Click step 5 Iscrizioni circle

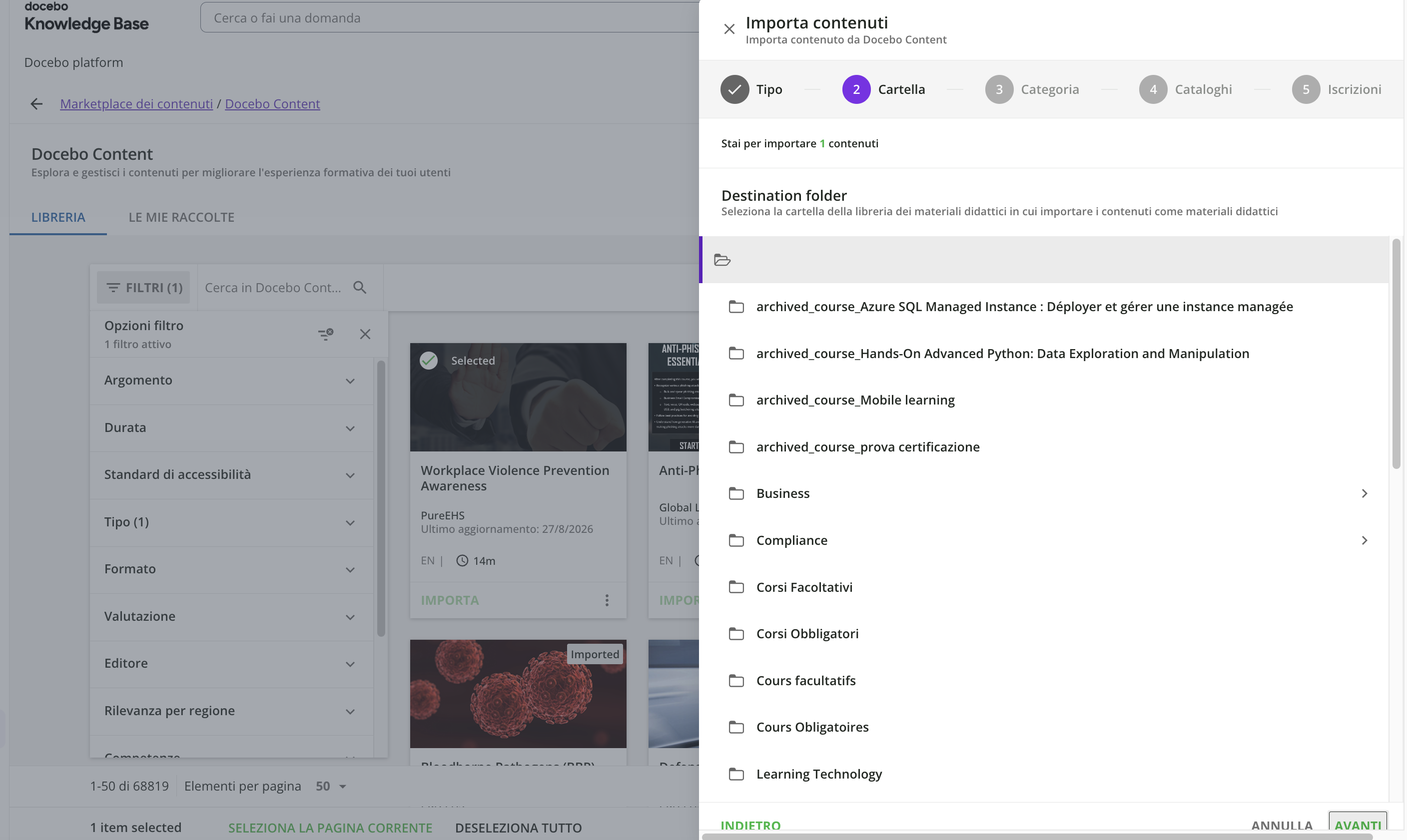tap(1306, 89)
